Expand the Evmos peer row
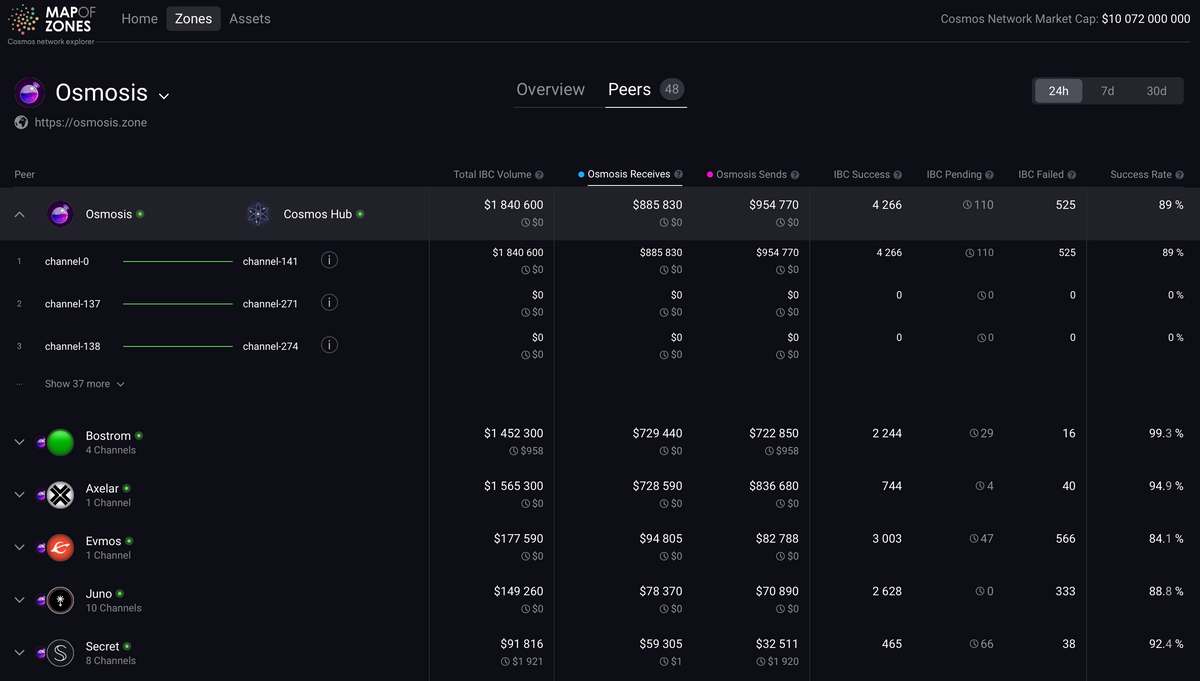Viewport: 1200px width, 681px height. pyautogui.click(x=19, y=547)
